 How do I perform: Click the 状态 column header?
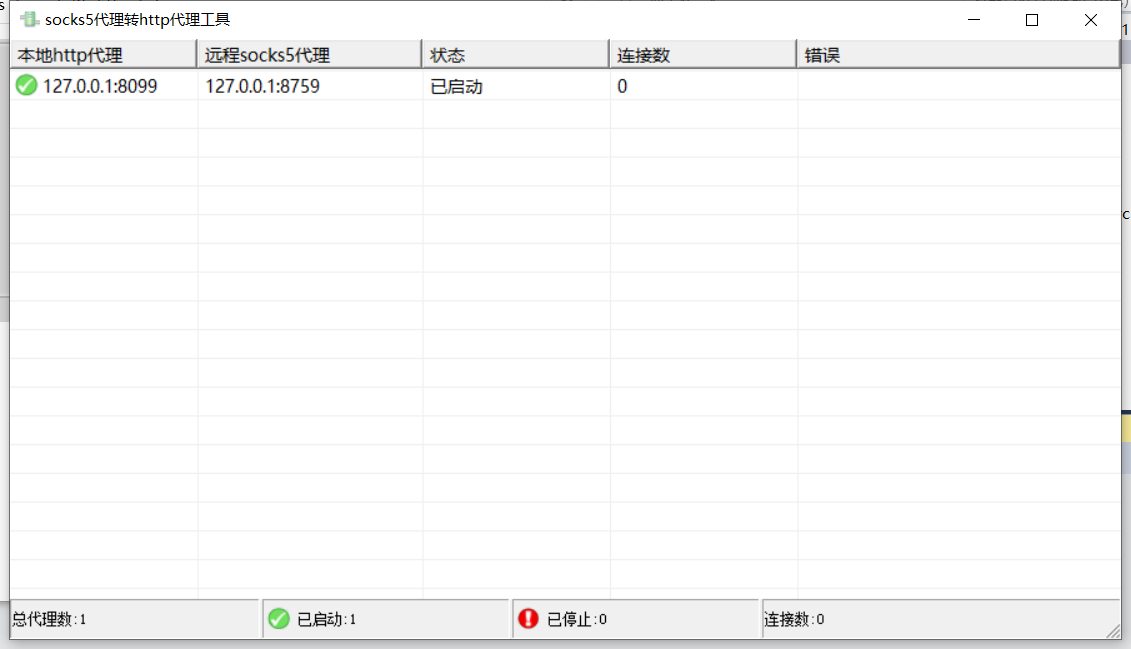click(x=514, y=55)
